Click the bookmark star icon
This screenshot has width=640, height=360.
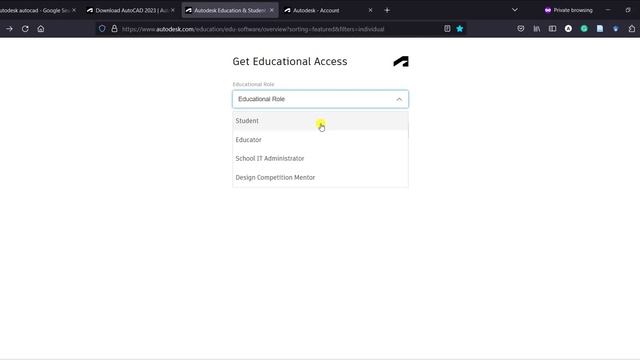click(460, 29)
